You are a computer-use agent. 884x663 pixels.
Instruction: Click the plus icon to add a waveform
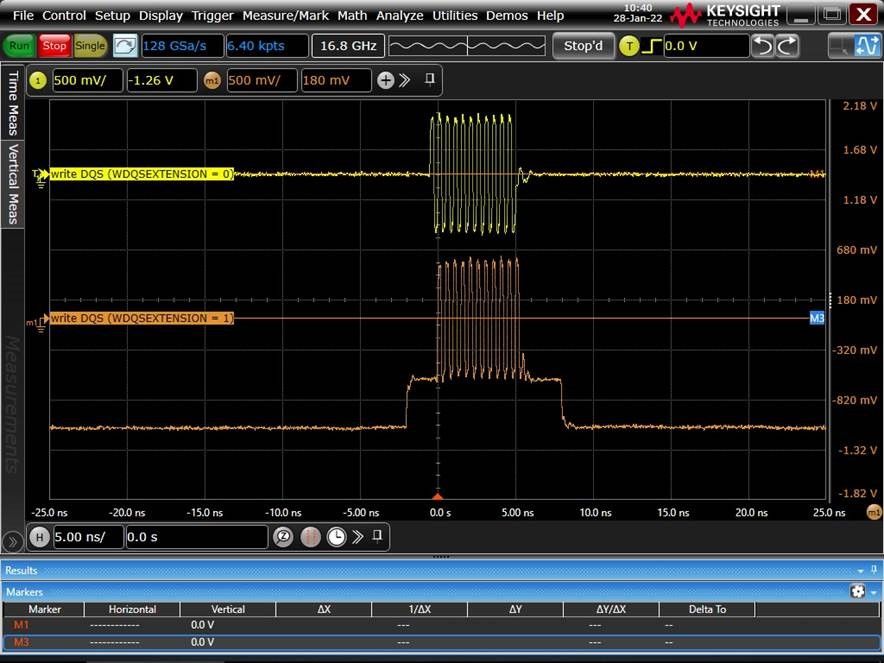(x=386, y=81)
